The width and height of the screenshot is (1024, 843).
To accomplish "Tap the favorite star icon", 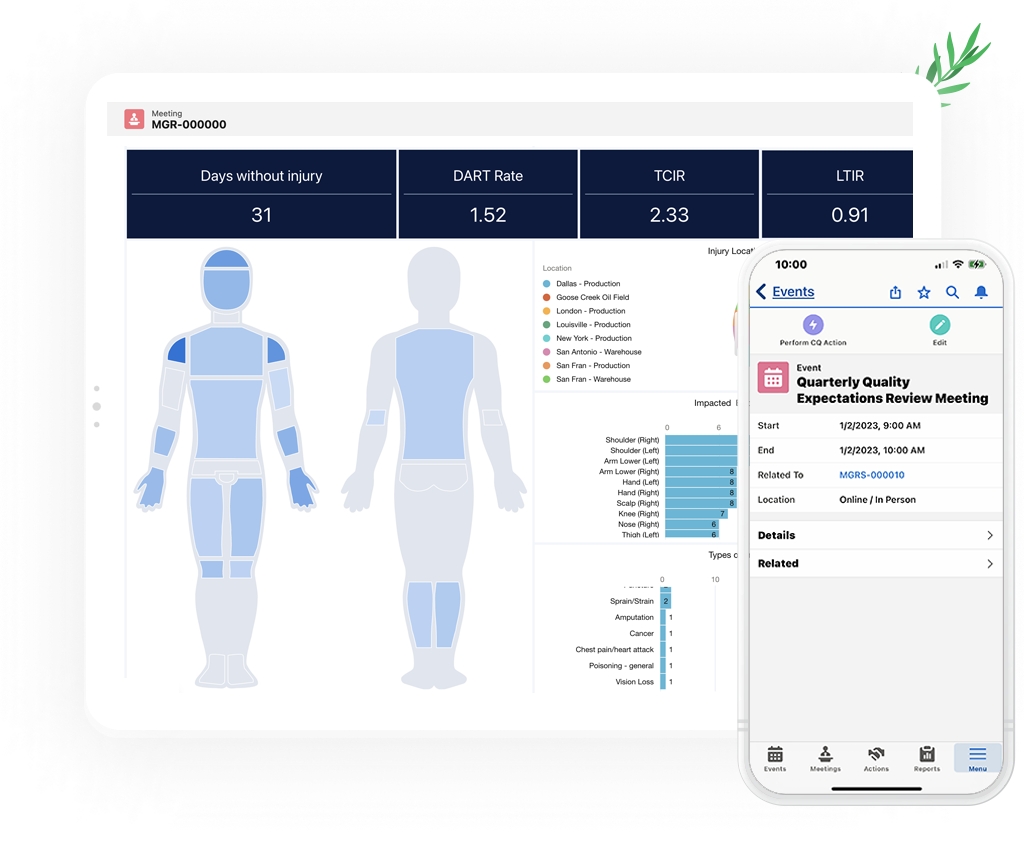I will click(x=924, y=292).
